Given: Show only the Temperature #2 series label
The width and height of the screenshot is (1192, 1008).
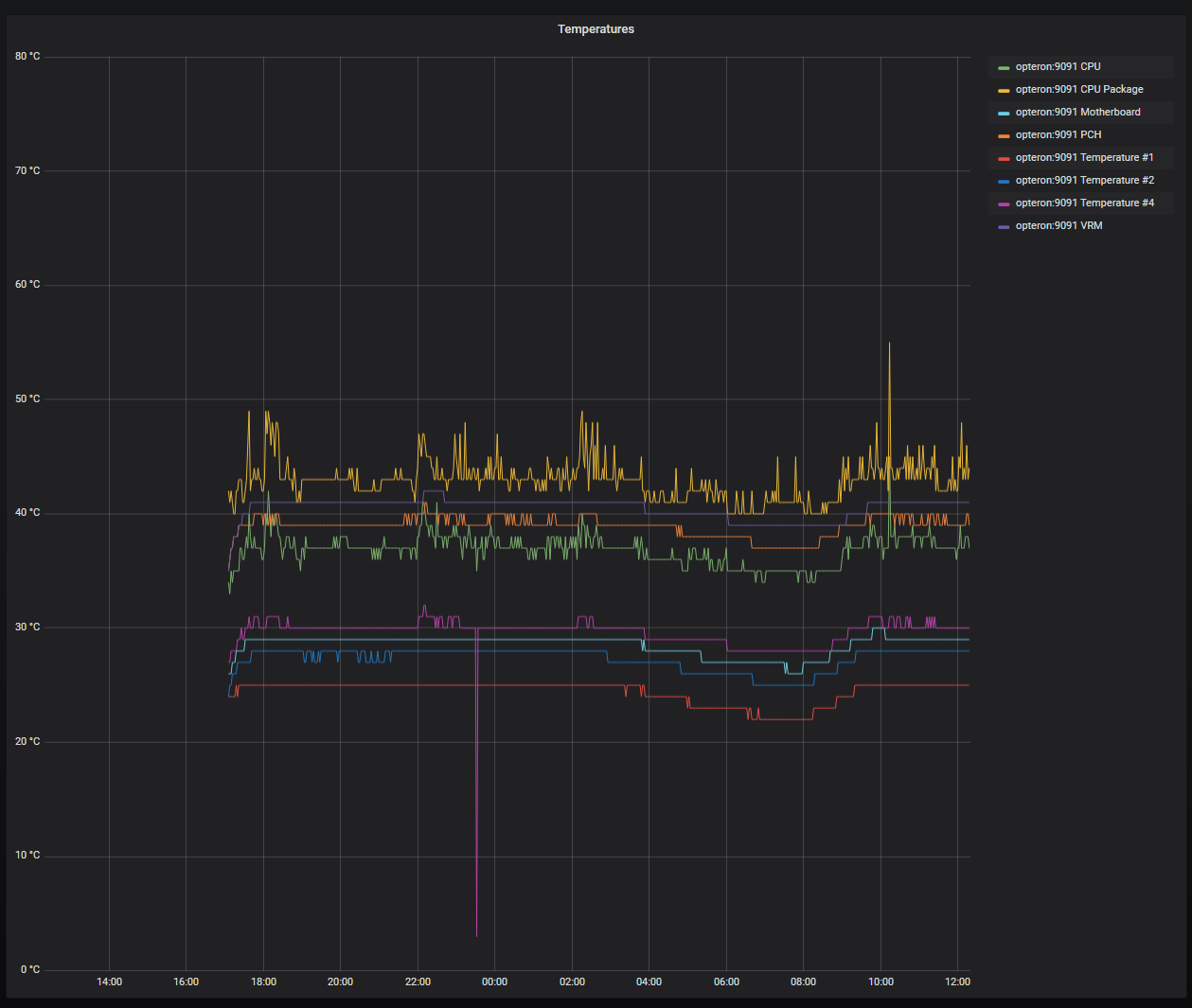Looking at the screenshot, I should click(x=1084, y=181).
